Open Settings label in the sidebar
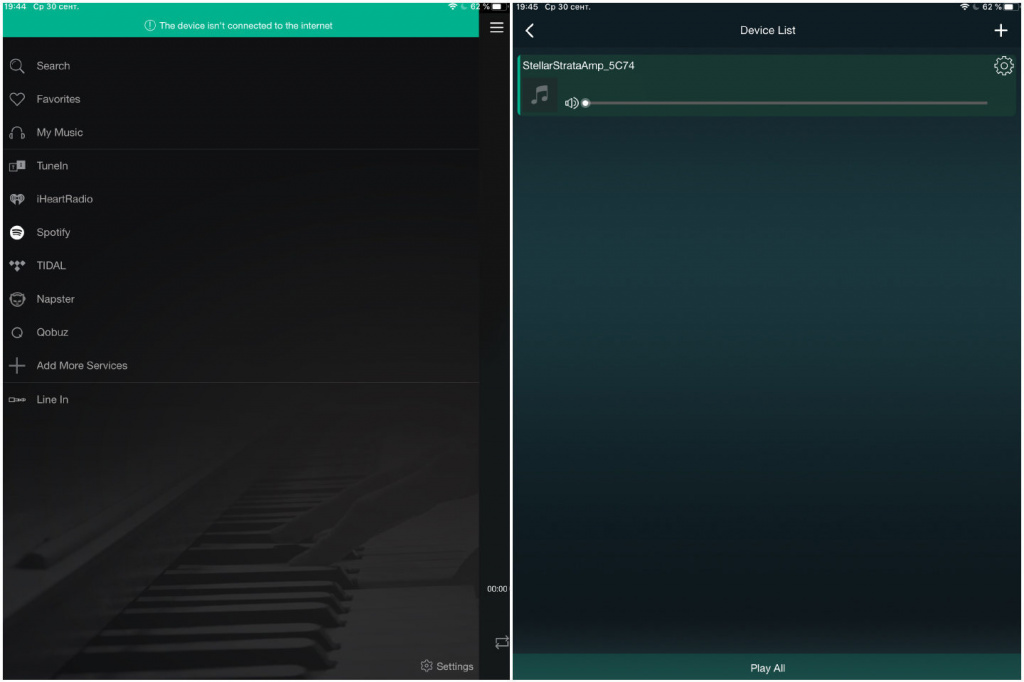The image size is (1024, 682). (x=455, y=666)
